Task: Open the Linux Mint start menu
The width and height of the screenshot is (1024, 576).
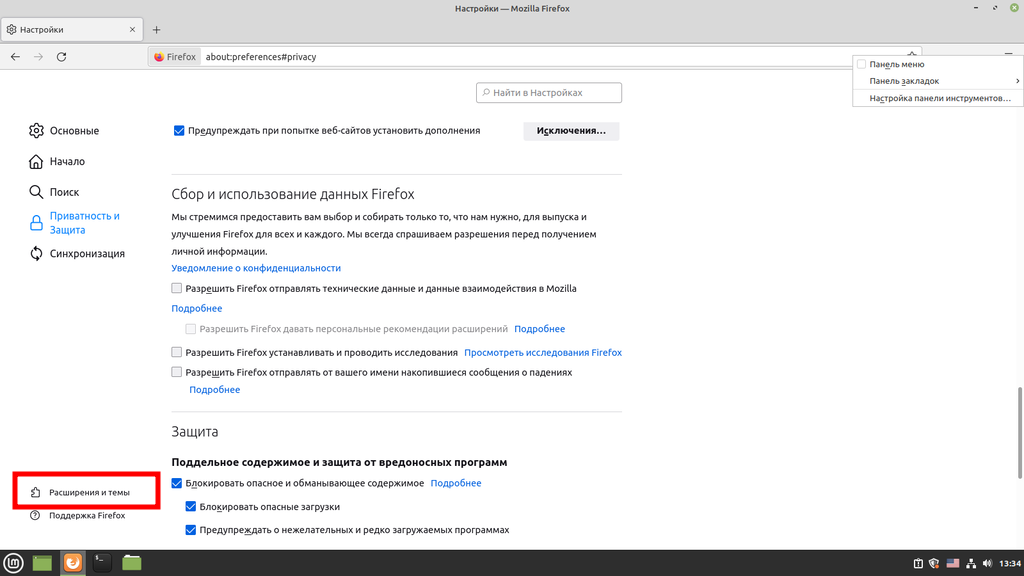Action: coord(13,563)
